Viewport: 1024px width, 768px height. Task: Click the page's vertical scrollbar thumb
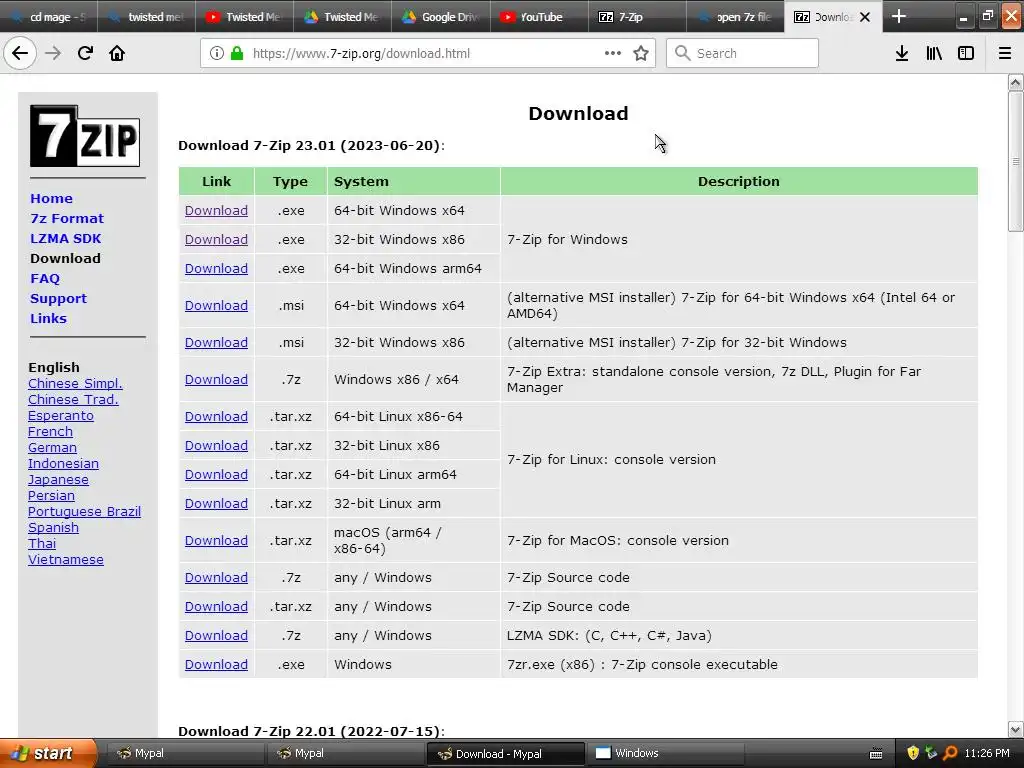point(1016,161)
